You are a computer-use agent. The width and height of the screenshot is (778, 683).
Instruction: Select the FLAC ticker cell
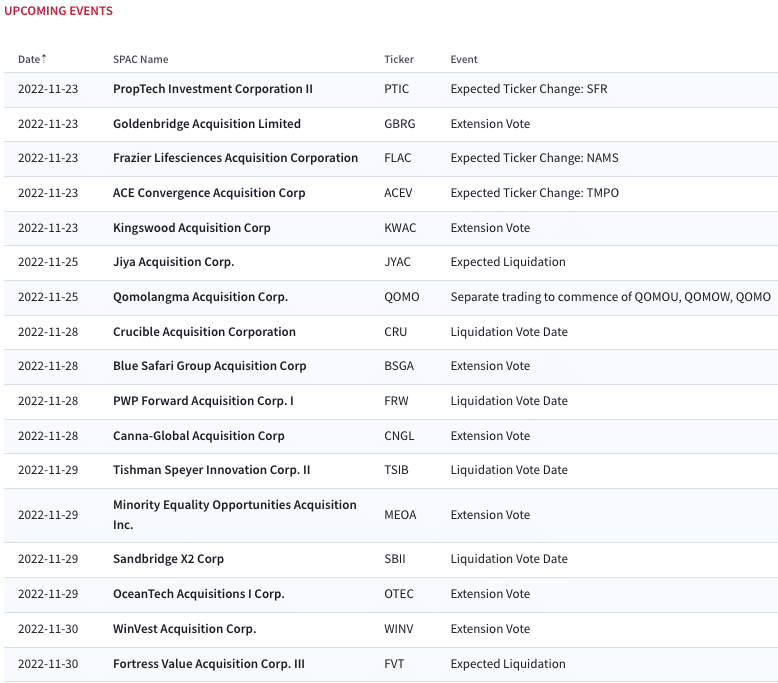point(397,158)
